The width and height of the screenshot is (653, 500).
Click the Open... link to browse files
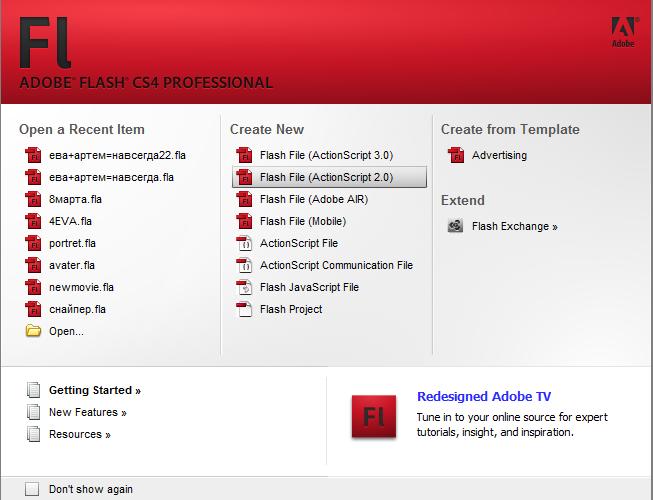(x=66, y=331)
